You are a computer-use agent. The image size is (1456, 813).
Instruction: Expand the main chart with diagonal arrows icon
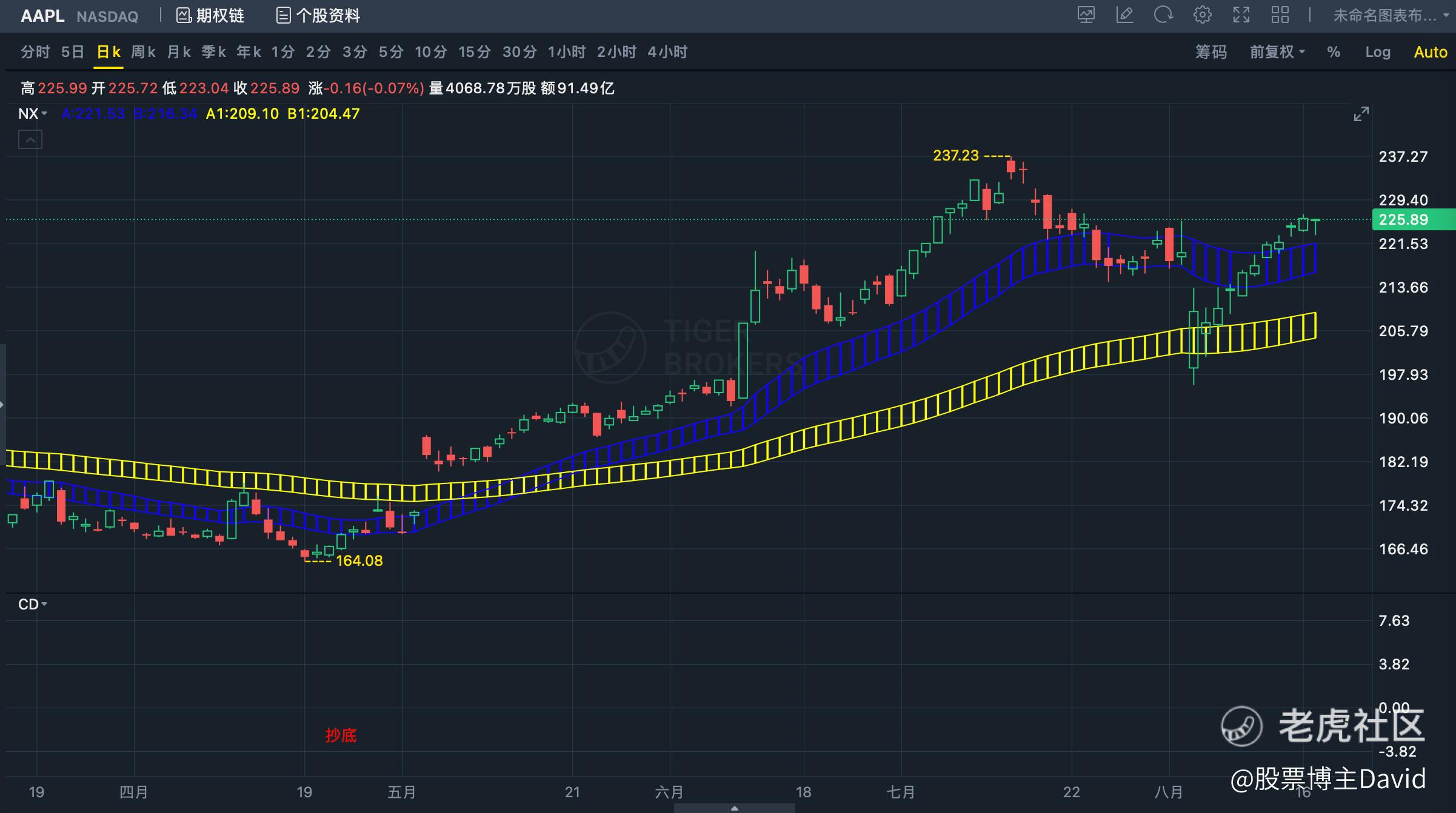click(x=1361, y=114)
